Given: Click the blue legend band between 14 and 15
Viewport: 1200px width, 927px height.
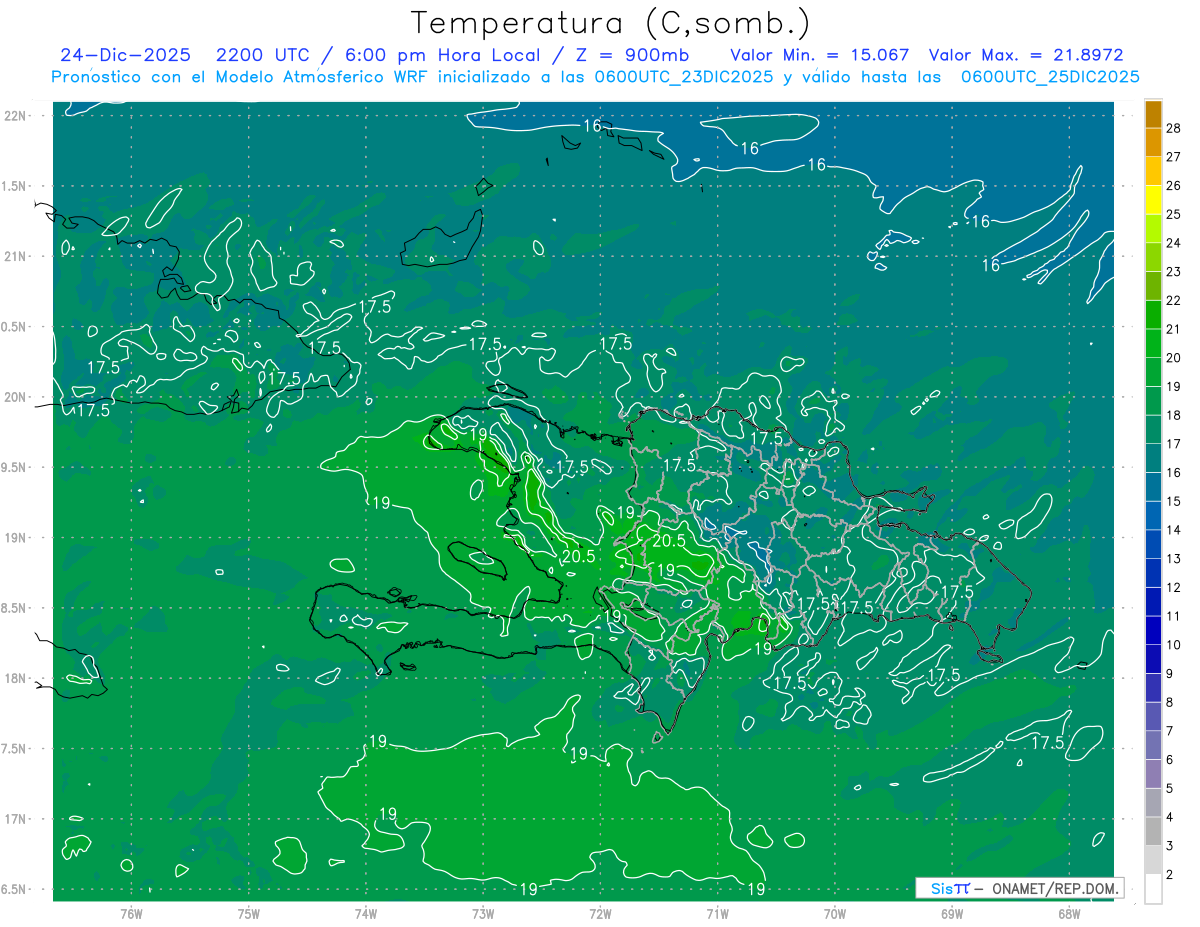Looking at the screenshot, I should click(x=1153, y=516).
